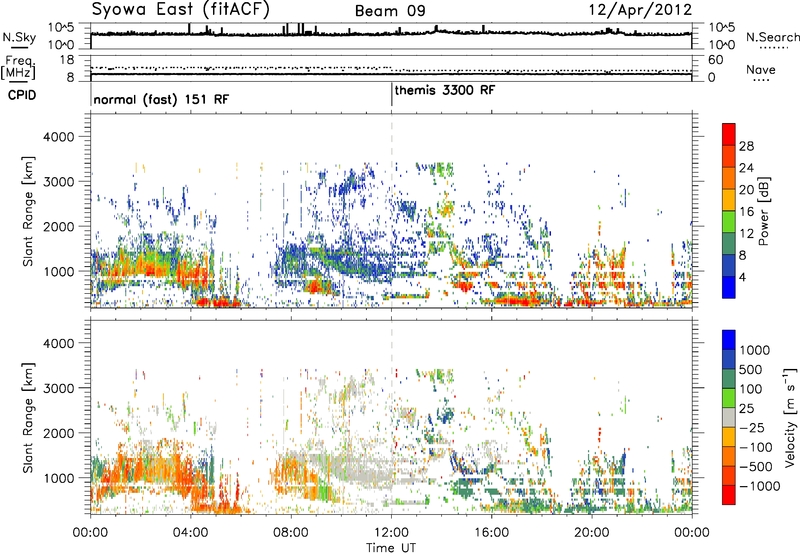
Task: Click the "Power [dB]" color bar label
Action: pos(764,211)
